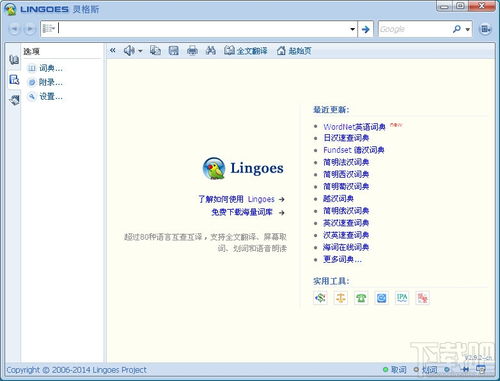Expand the search input history dropdown
This screenshot has width=500, height=381.
[x=352, y=29]
